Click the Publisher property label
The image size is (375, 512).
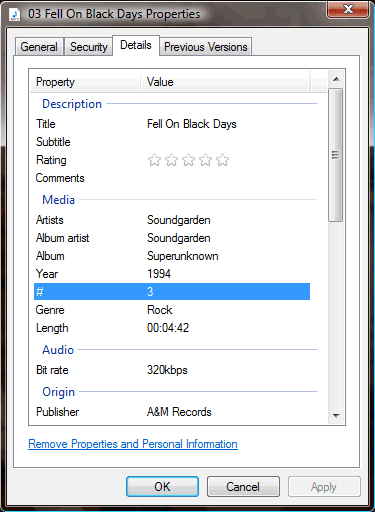tap(58, 412)
